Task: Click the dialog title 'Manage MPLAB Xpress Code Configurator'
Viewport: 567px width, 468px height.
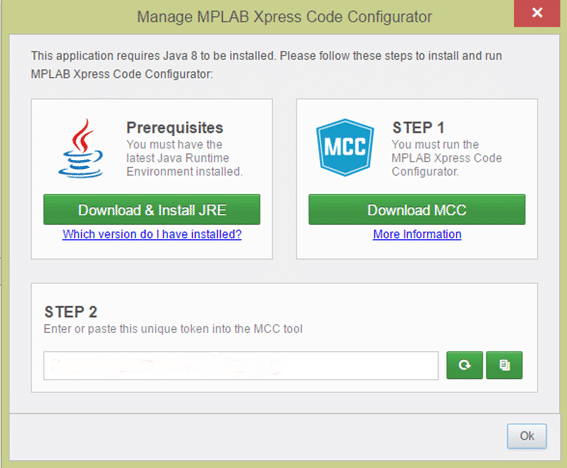Action: [x=285, y=17]
